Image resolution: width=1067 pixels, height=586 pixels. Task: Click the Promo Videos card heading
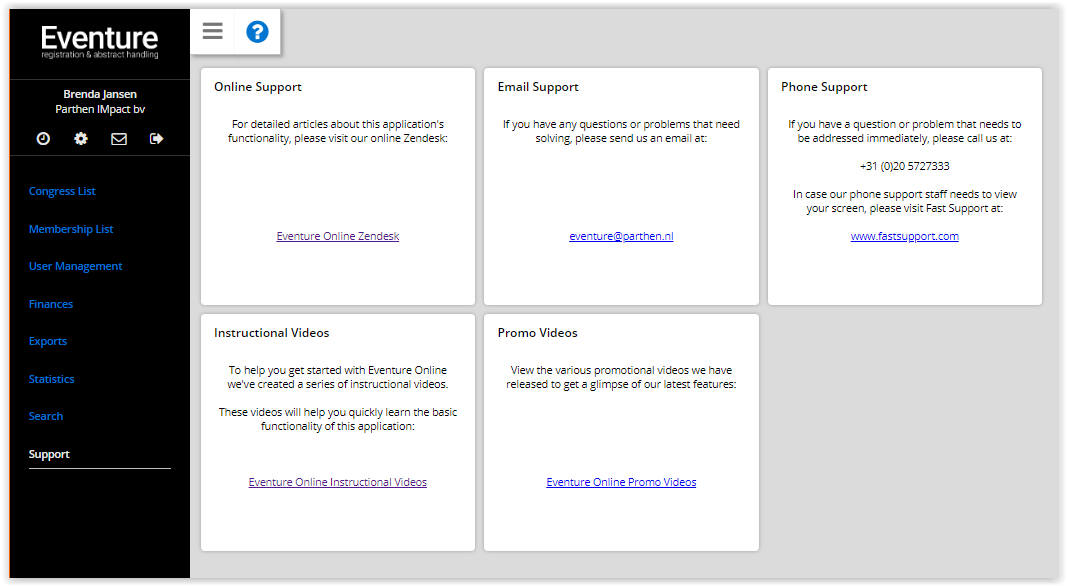coord(537,333)
